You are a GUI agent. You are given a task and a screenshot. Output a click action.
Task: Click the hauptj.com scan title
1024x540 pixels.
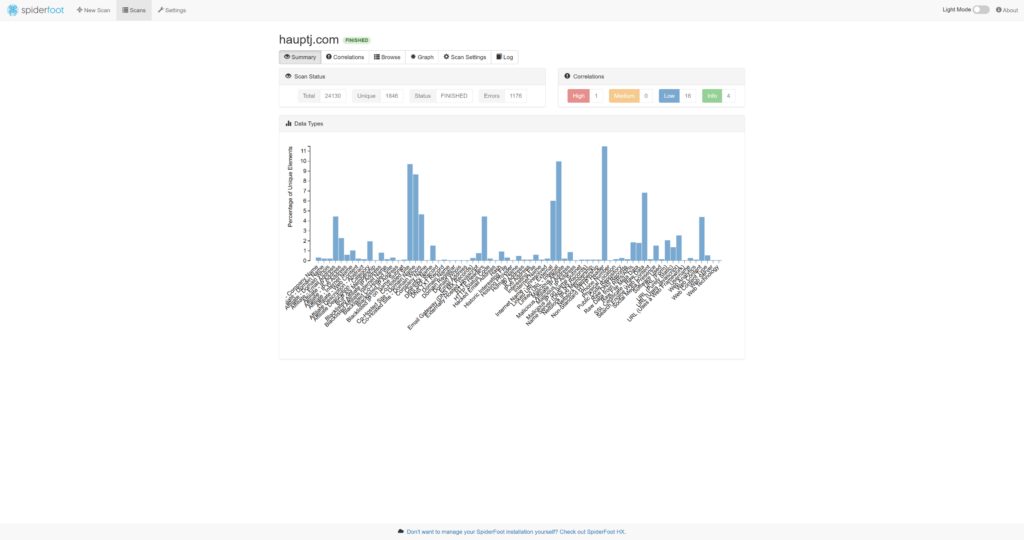(309, 40)
